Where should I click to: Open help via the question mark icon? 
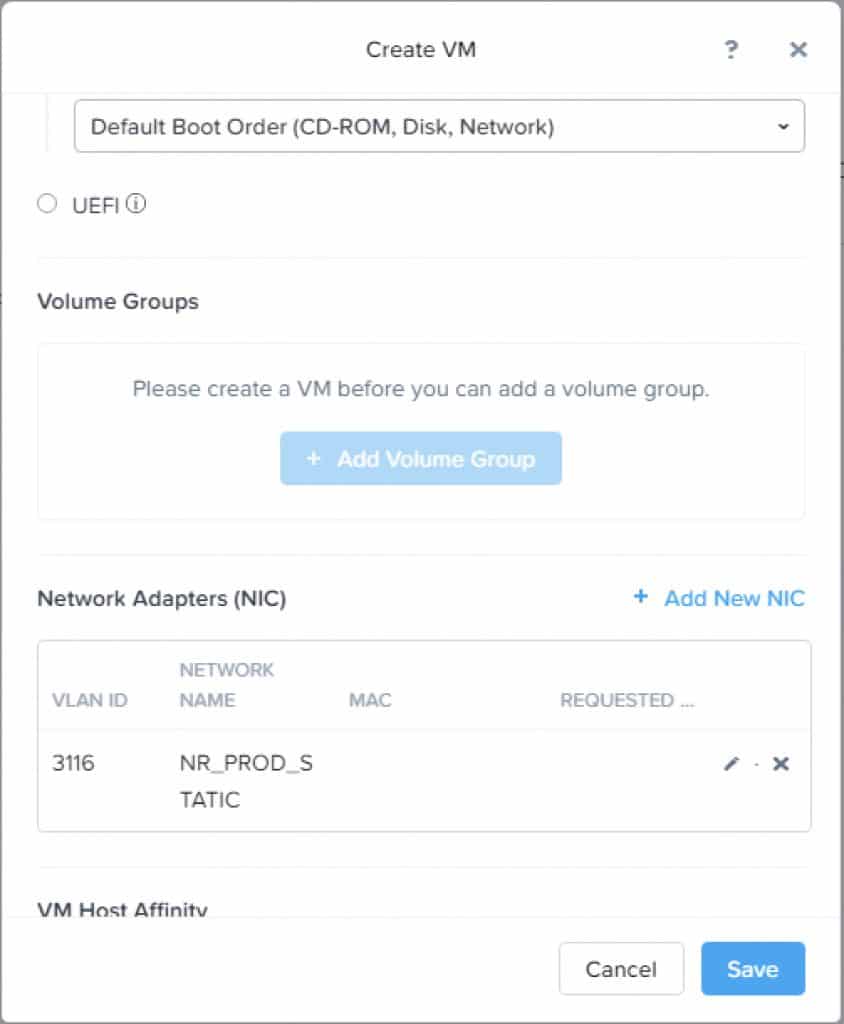(x=731, y=50)
